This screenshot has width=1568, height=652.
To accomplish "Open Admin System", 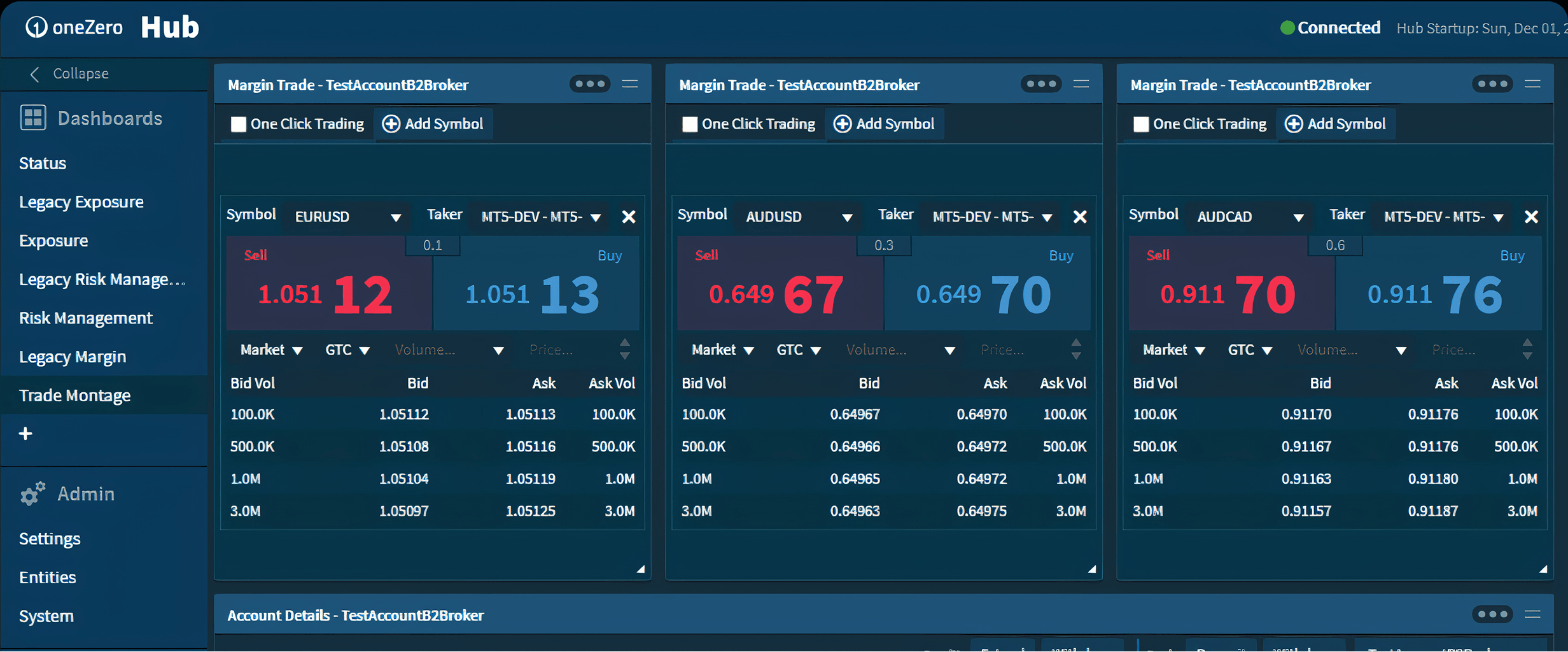I will (x=46, y=616).
